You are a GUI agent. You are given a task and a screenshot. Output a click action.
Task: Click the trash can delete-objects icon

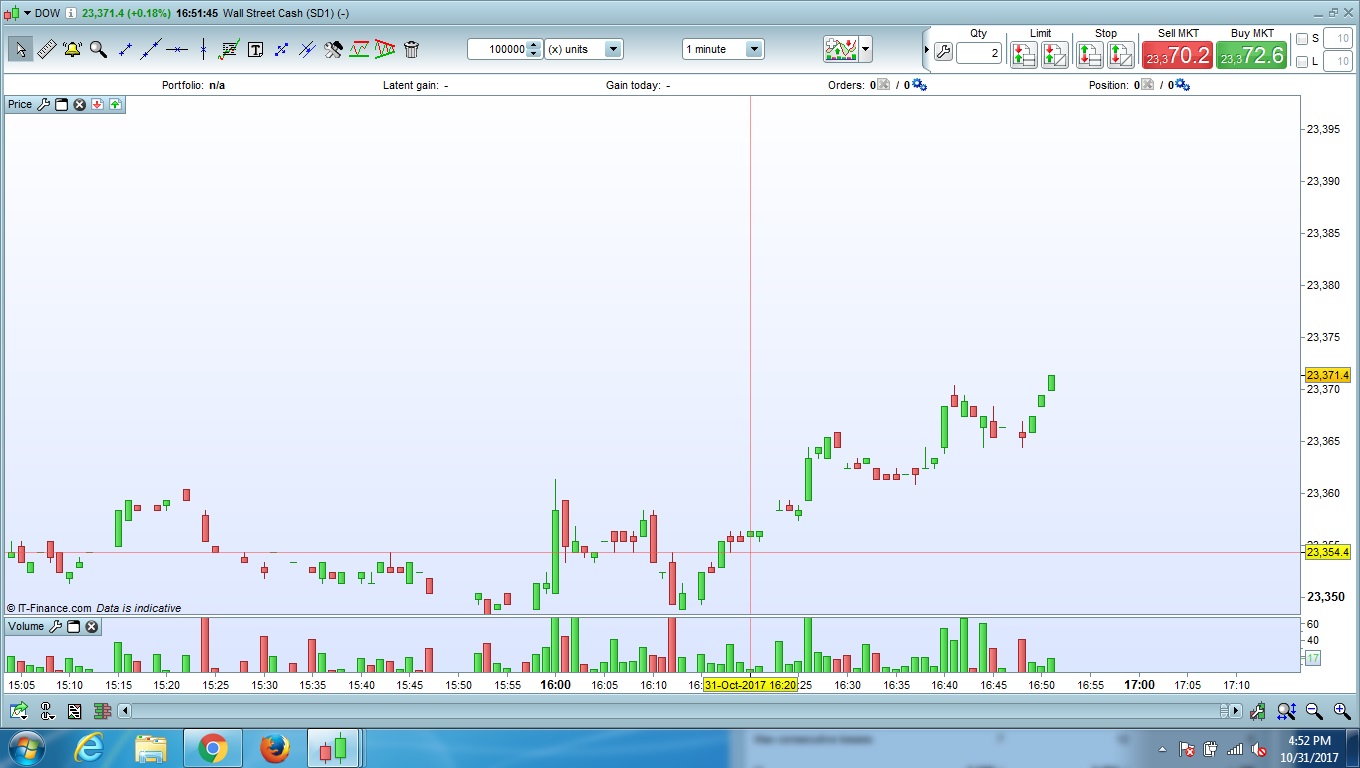[x=411, y=49]
